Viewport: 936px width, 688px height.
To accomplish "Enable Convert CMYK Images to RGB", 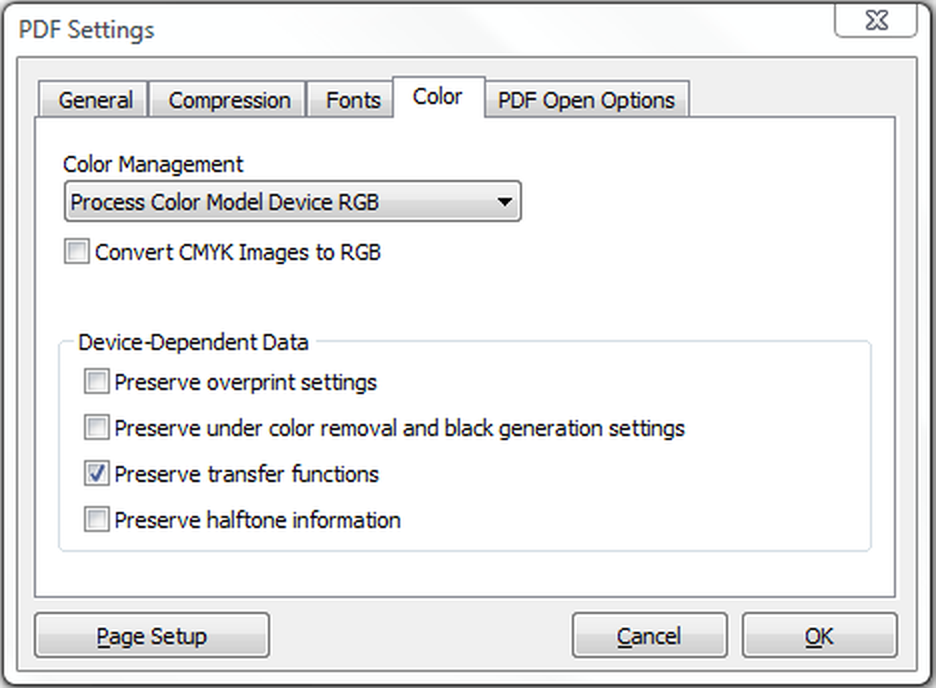I will pos(77,252).
